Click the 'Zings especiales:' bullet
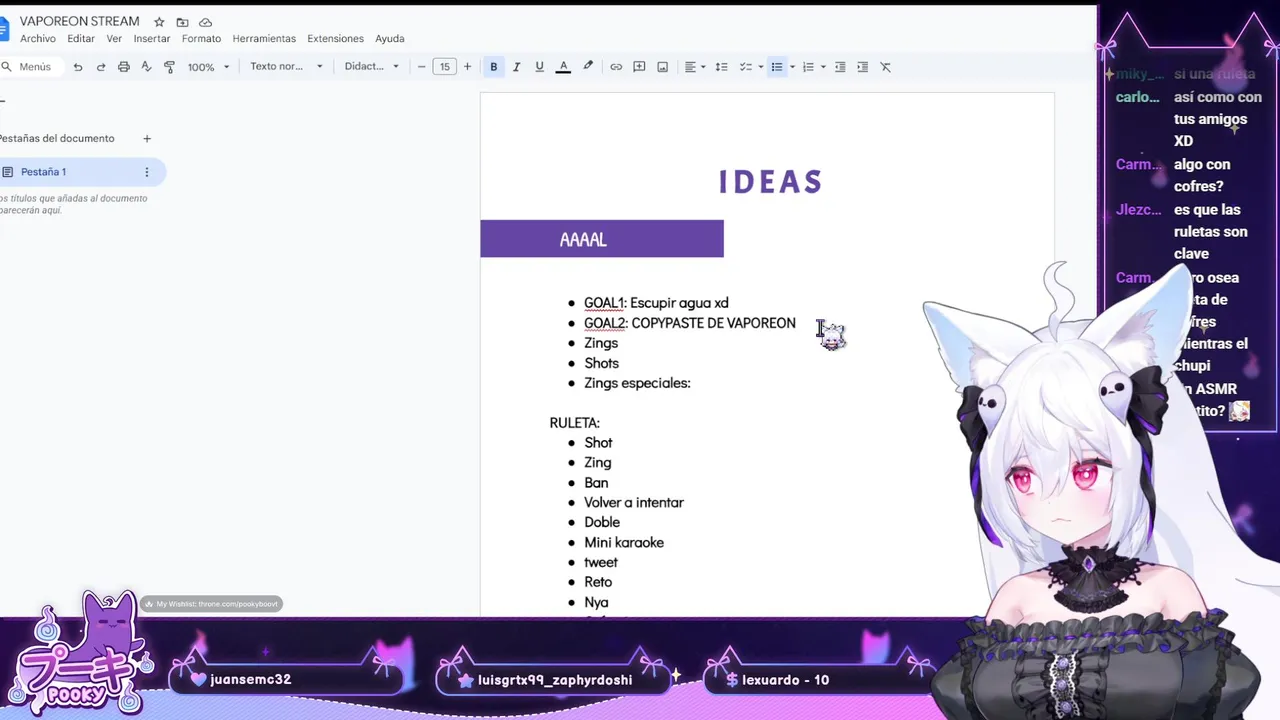Screen dimensions: 1280x720 point(637,383)
